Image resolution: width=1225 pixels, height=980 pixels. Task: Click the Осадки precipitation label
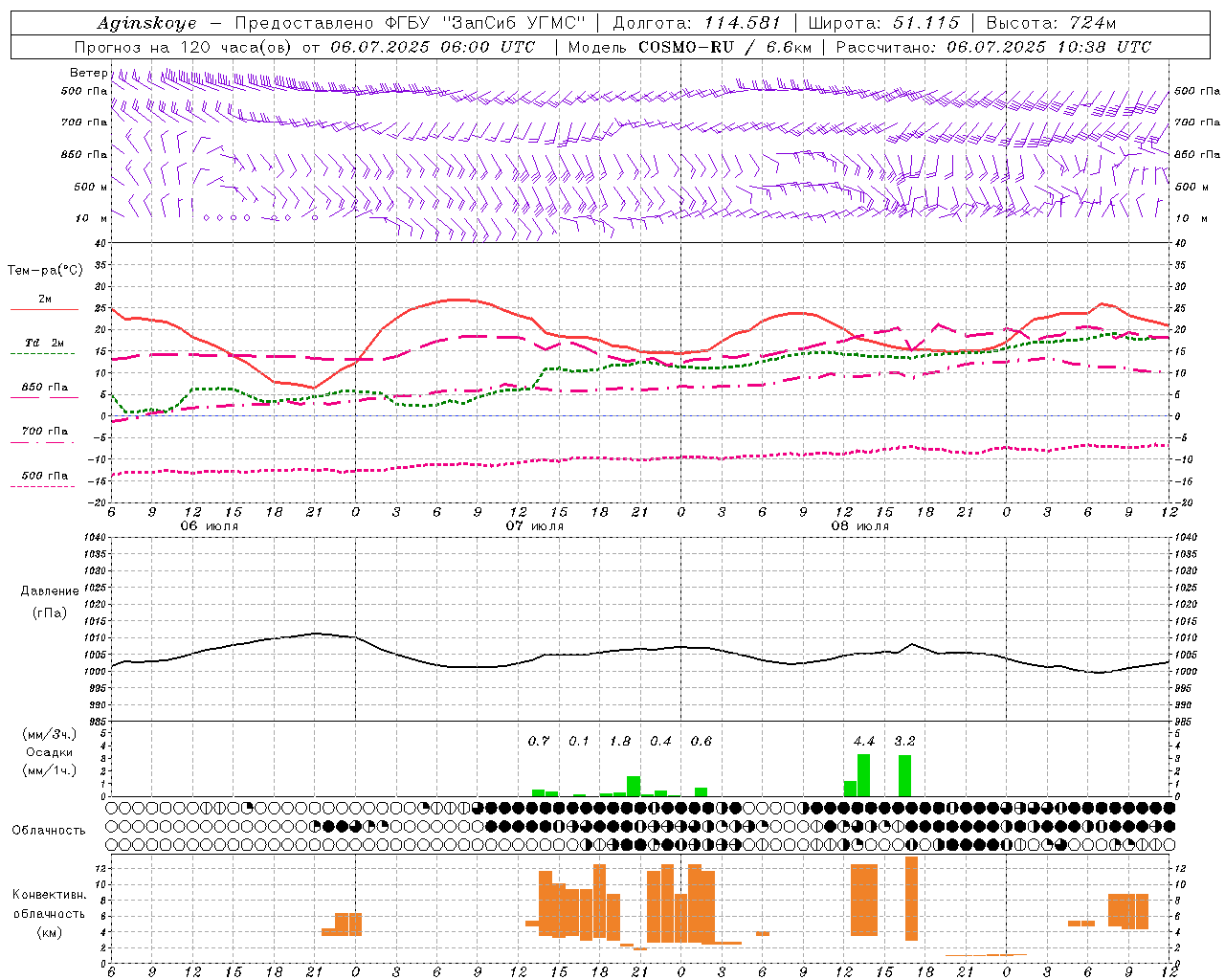click(x=50, y=752)
